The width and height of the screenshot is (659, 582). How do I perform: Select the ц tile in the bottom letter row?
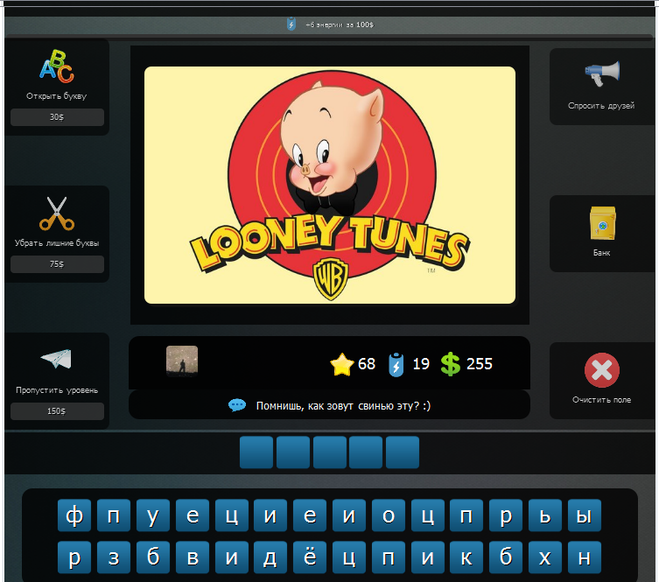click(x=349, y=558)
